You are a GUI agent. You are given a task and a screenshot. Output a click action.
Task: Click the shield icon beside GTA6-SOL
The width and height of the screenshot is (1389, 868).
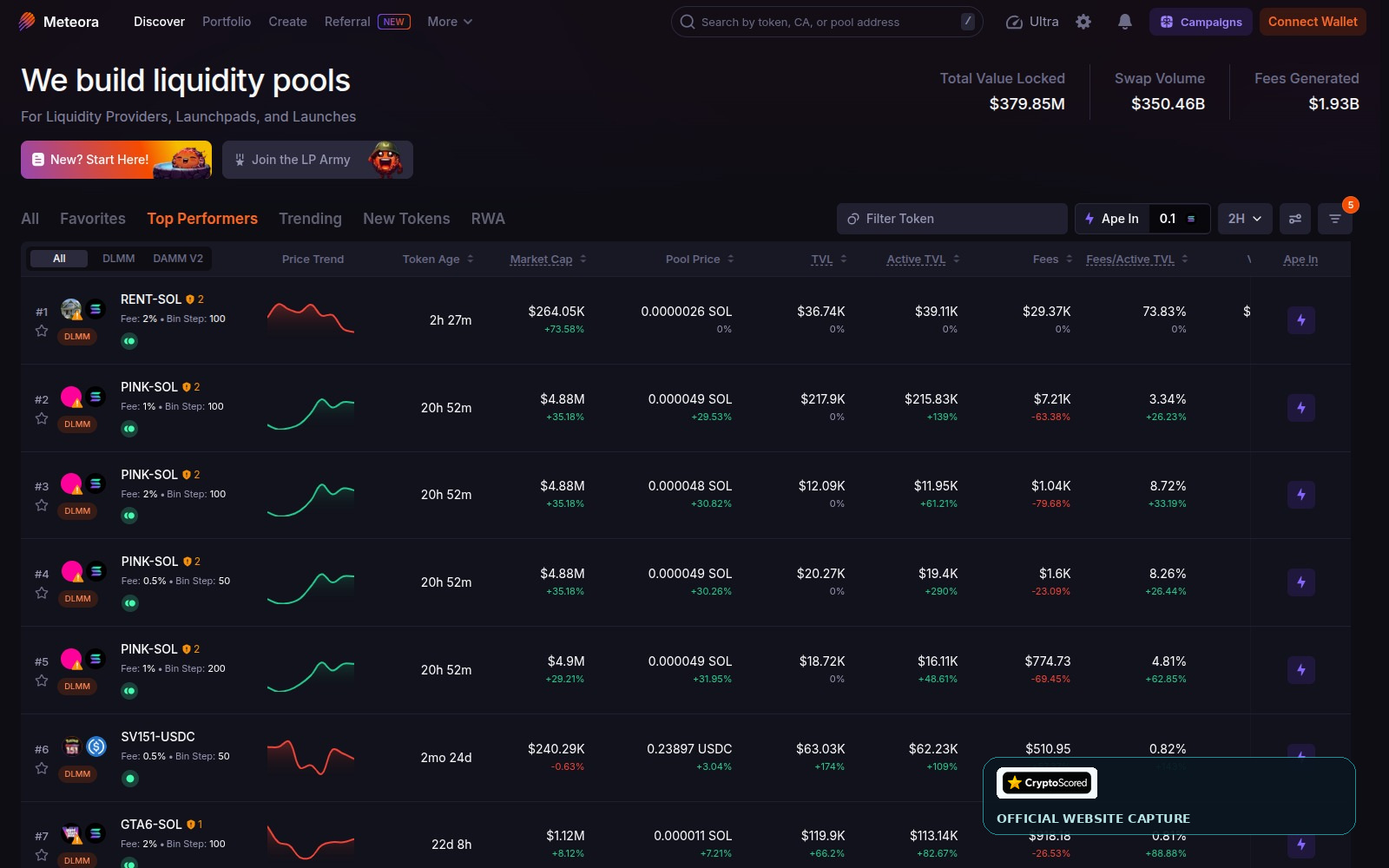pos(190,825)
